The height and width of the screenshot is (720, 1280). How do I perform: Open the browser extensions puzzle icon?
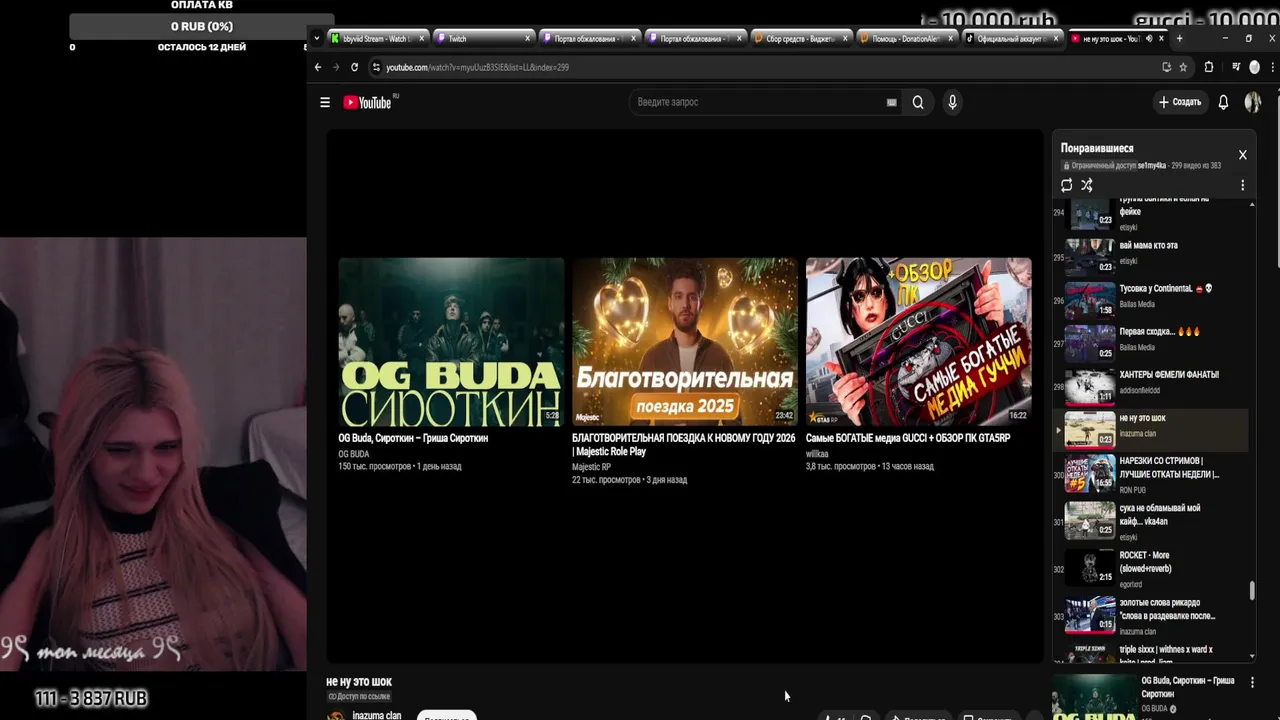[1208, 67]
